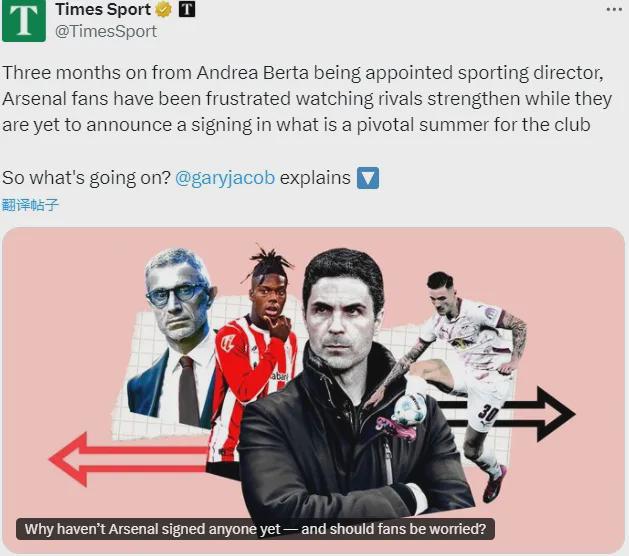The height and width of the screenshot is (556, 629).
Task: Open the three-dot more options menu
Action: (x=614, y=9)
